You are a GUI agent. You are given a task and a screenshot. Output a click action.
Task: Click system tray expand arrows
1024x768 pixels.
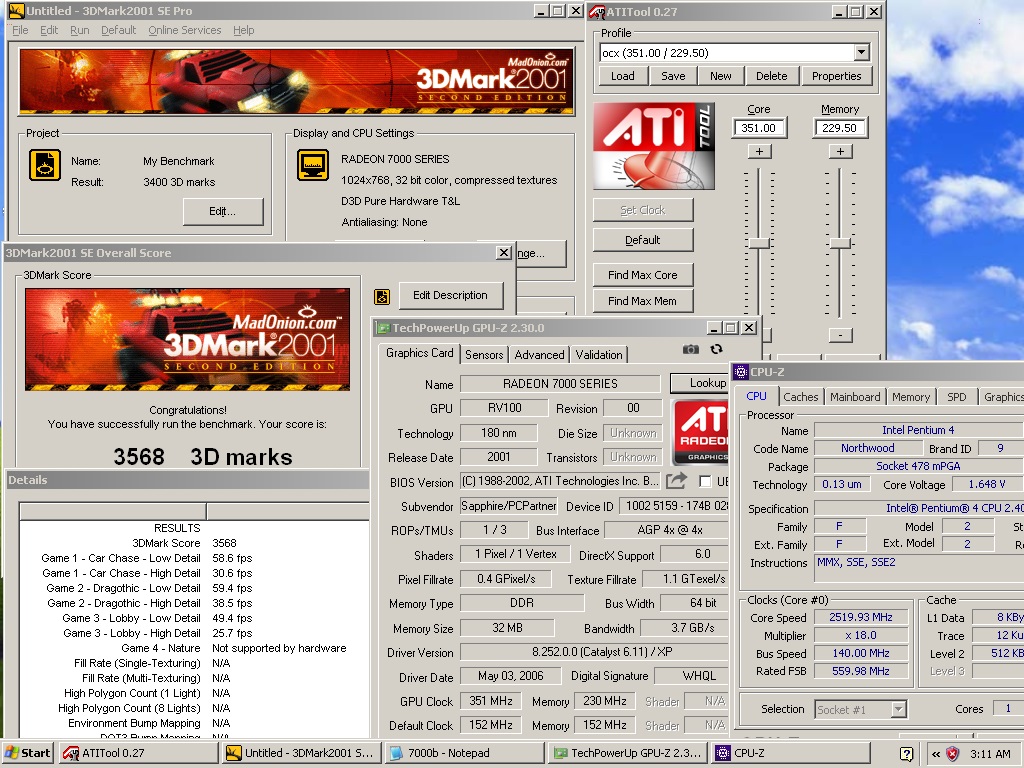[x=936, y=754]
